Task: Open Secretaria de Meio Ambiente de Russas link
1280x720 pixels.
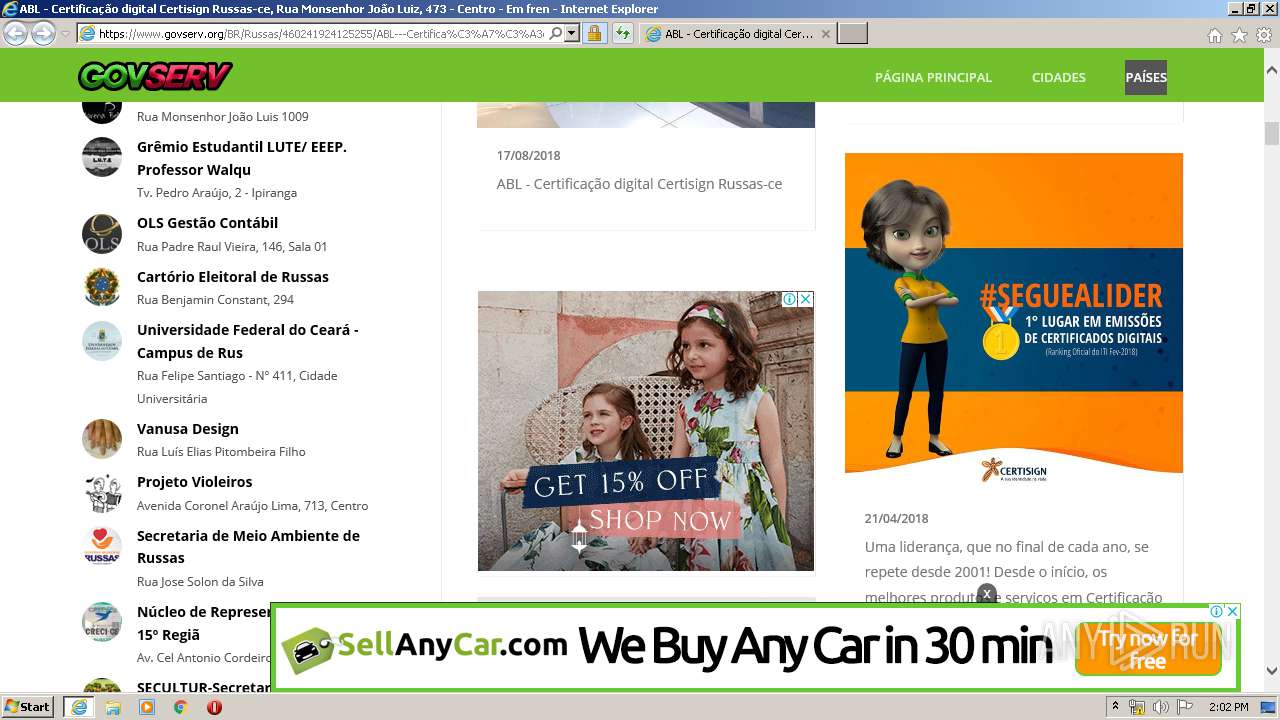Action: coord(248,547)
